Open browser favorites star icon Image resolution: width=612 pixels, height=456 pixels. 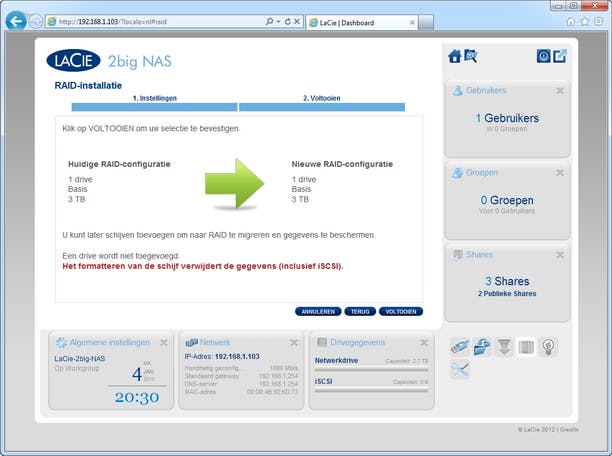click(584, 21)
